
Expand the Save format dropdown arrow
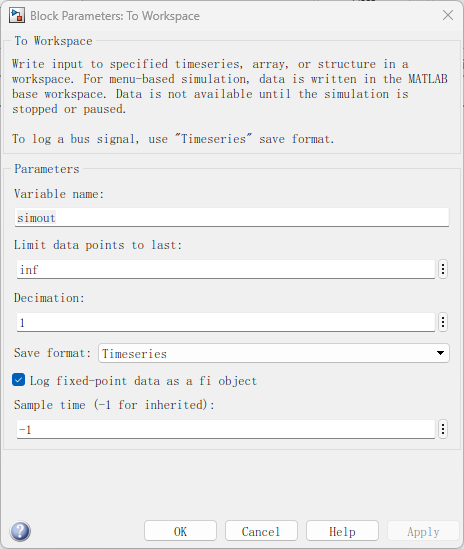tap(440, 353)
